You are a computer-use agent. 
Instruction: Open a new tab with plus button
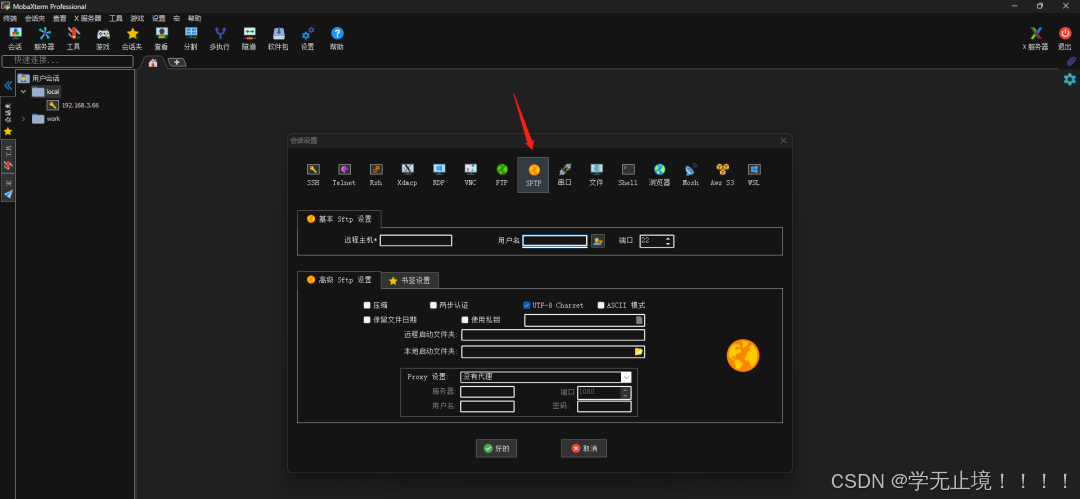point(177,62)
